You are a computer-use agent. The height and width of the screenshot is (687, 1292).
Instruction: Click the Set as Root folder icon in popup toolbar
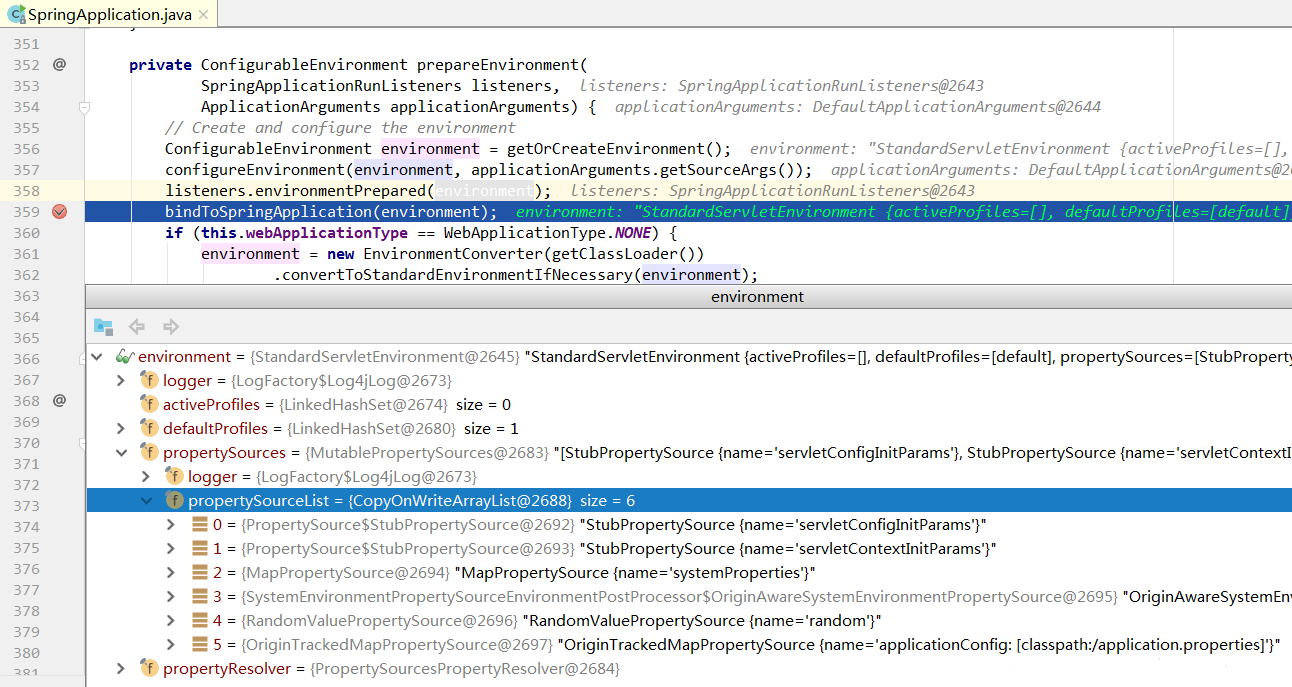(102, 326)
